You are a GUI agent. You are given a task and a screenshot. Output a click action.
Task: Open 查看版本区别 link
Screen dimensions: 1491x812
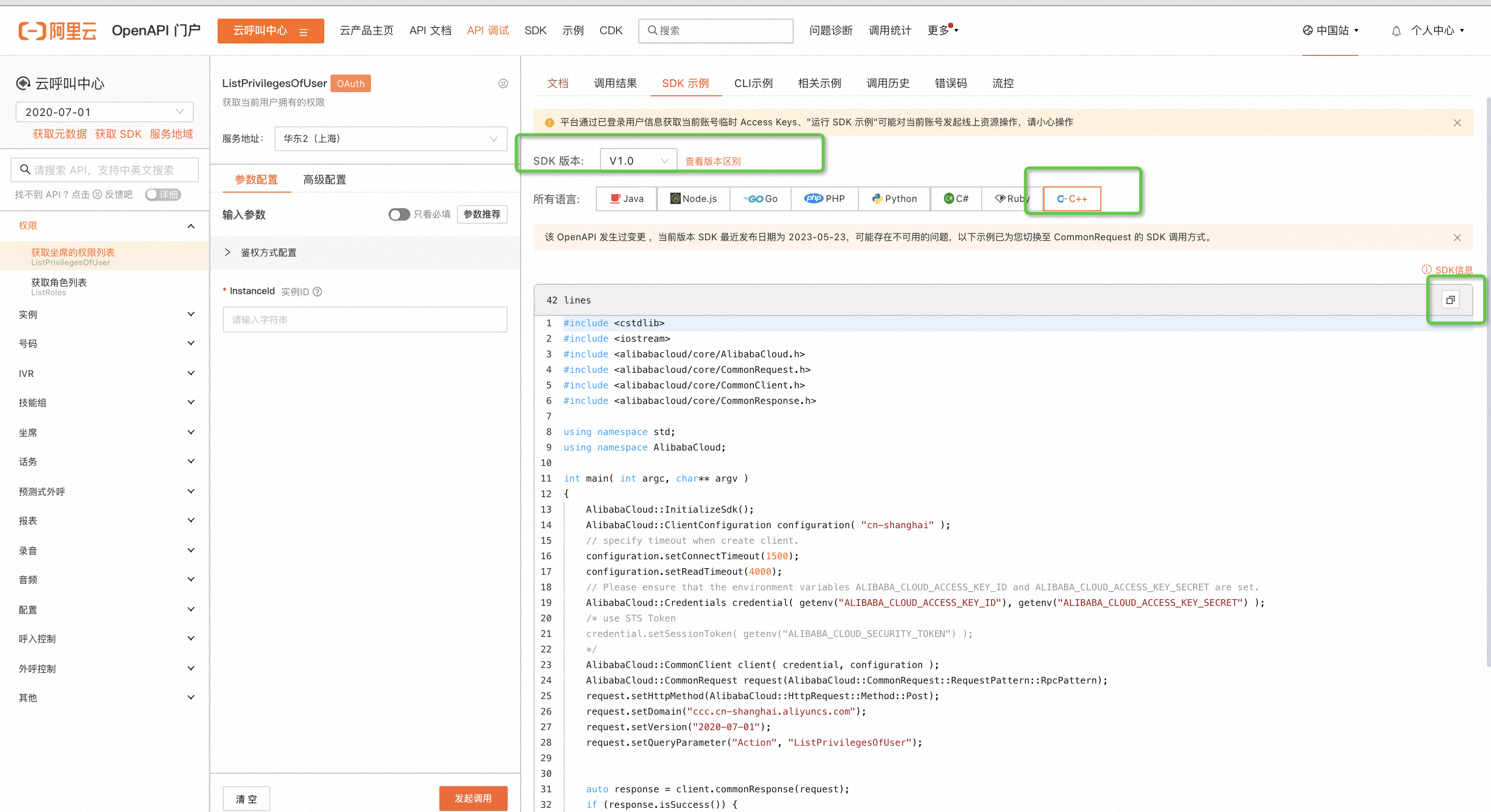pos(712,162)
